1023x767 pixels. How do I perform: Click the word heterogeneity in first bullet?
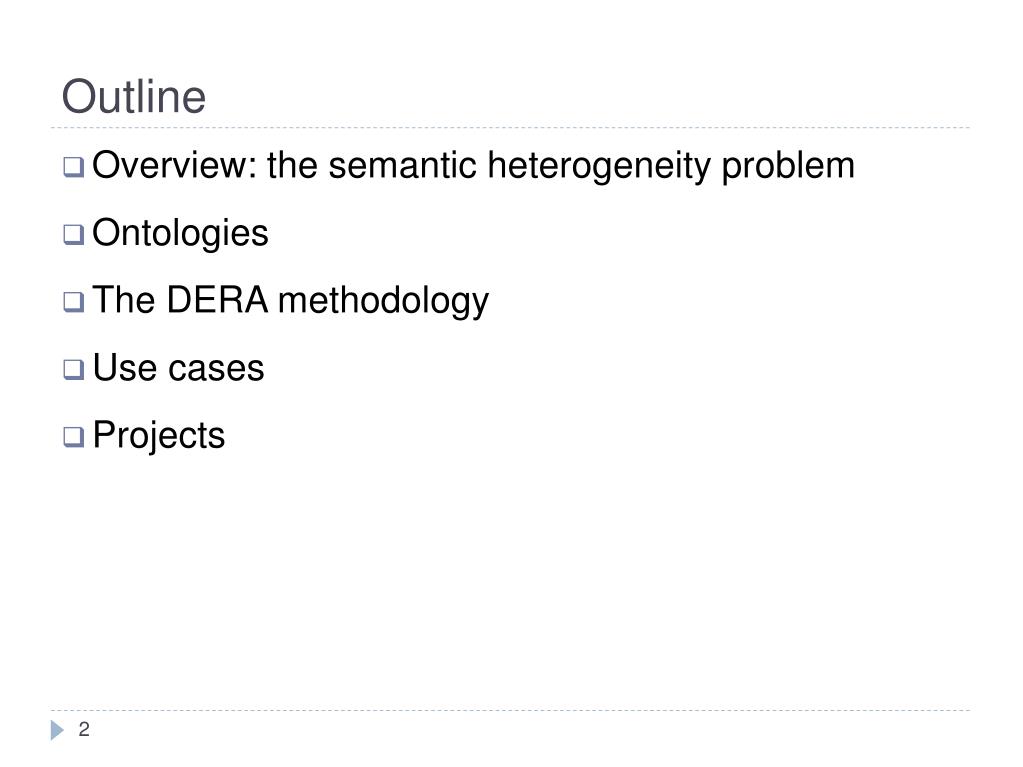599,166
